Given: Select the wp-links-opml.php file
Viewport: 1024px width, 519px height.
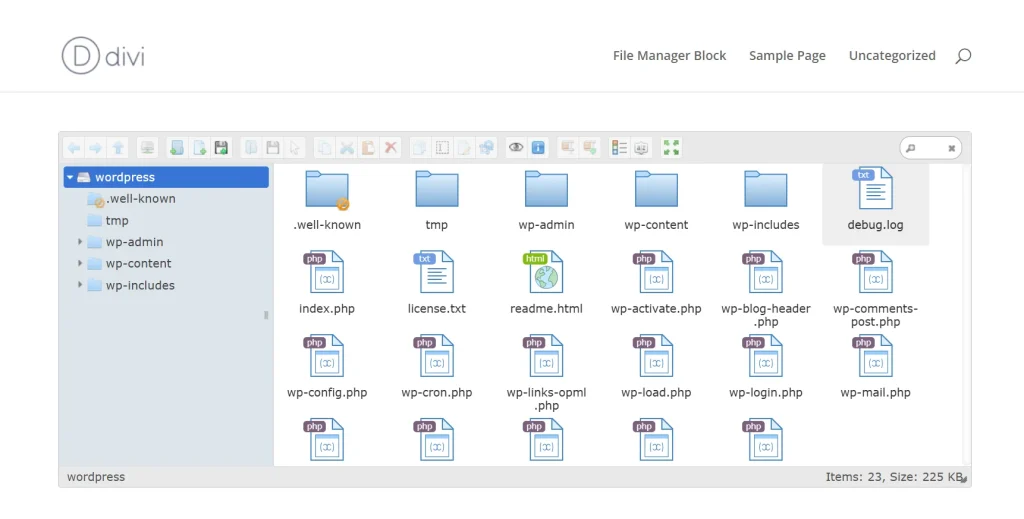Looking at the screenshot, I should pyautogui.click(x=546, y=373).
